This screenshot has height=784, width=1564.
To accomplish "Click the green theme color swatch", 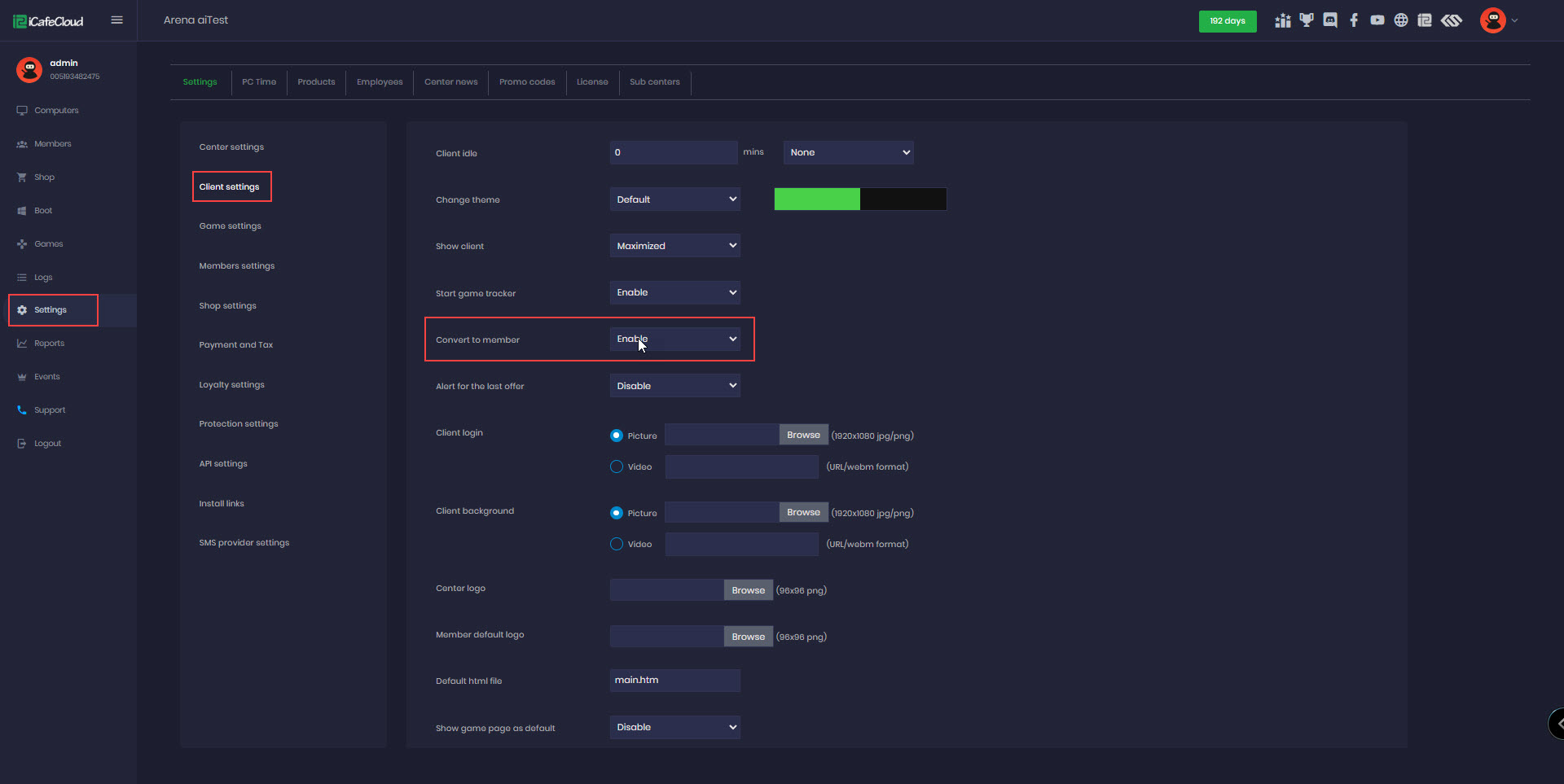I will point(816,199).
